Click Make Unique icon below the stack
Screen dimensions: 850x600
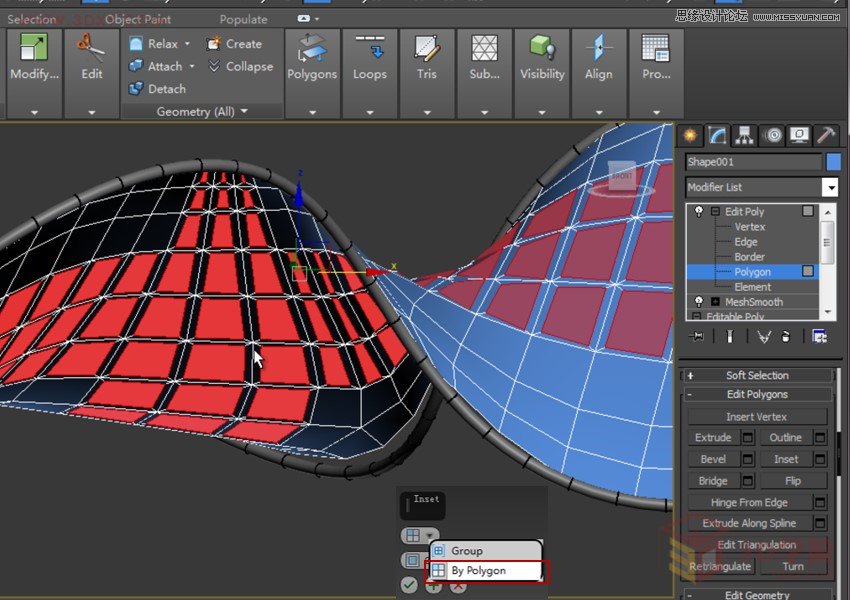[x=764, y=337]
